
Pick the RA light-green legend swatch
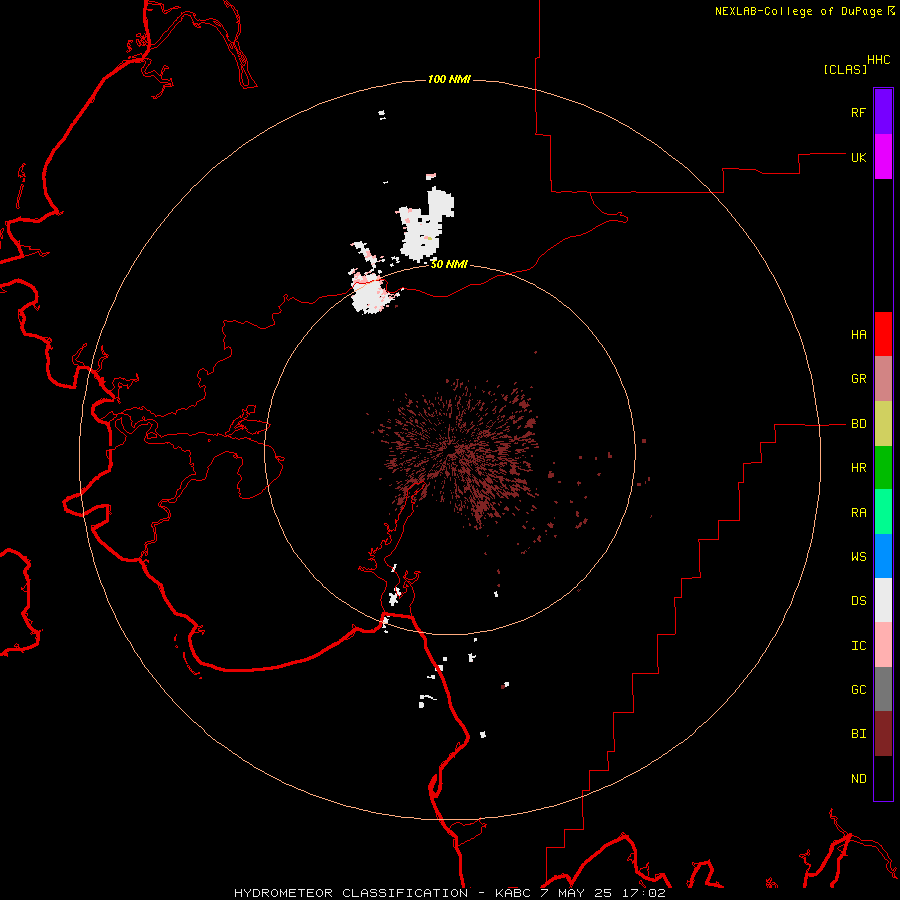click(x=883, y=512)
